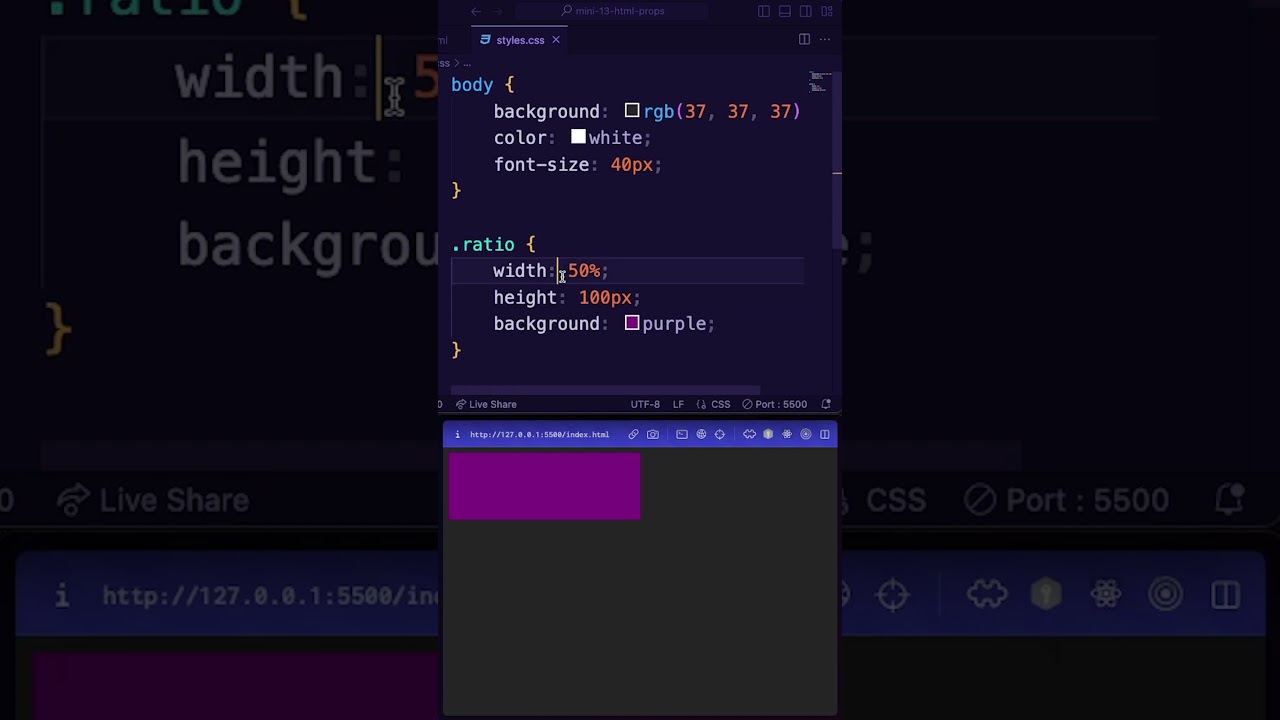Expand the breadcrumb ellipsis above the code
The image size is (1280, 720).
point(466,63)
